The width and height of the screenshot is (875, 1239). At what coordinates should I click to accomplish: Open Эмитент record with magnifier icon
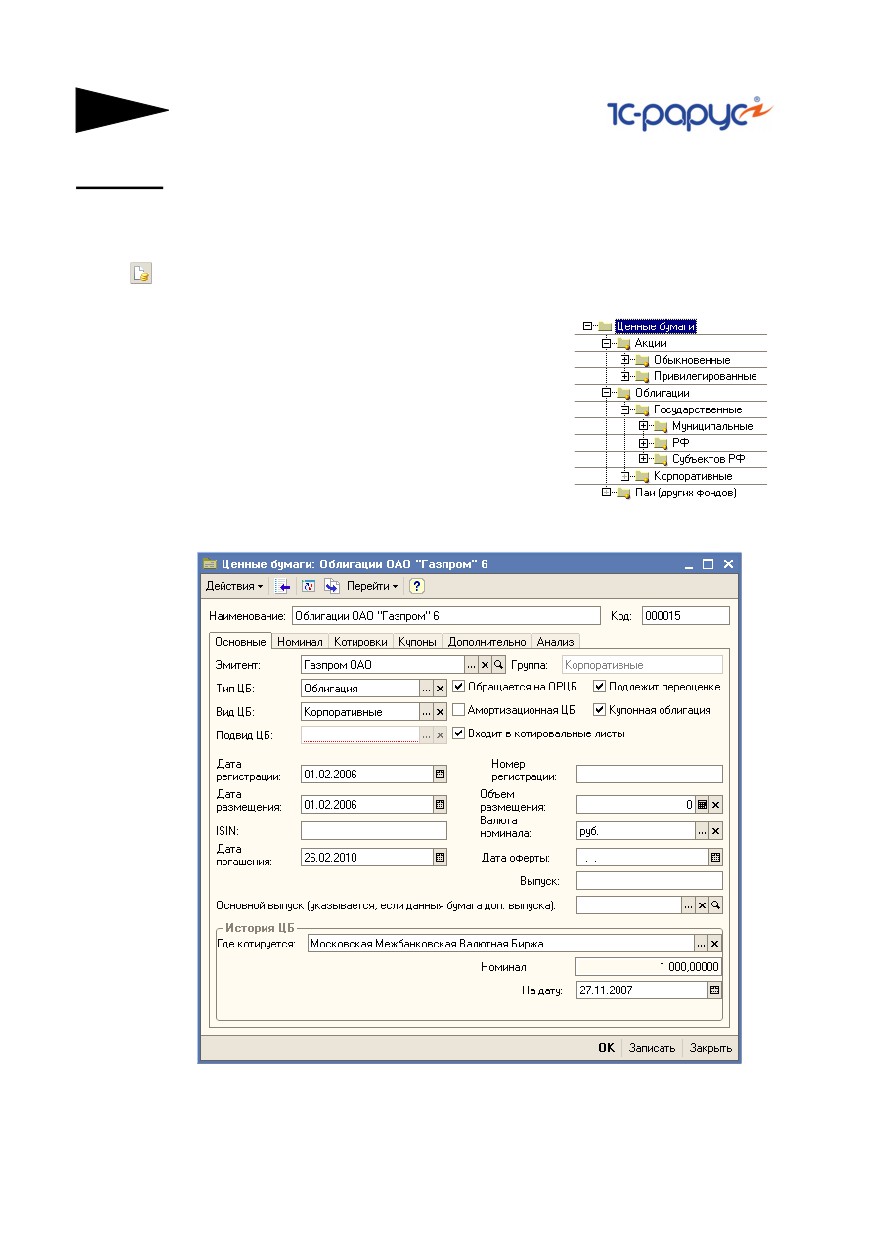point(498,664)
